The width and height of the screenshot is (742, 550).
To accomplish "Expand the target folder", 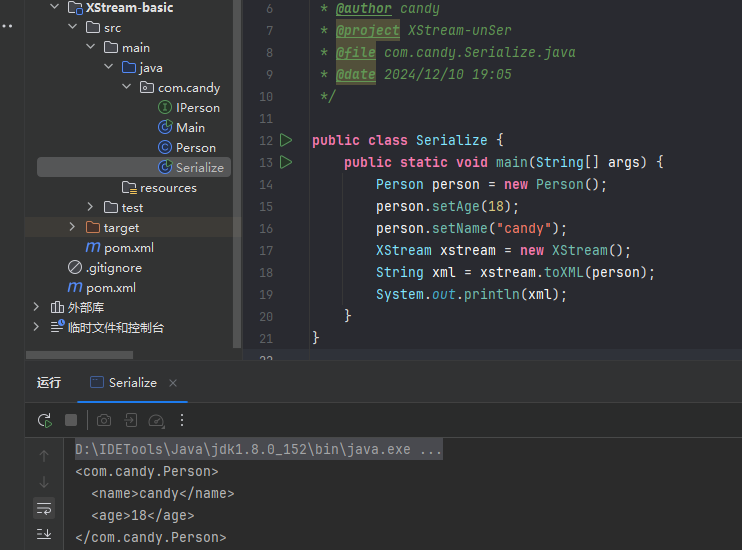I will [72, 227].
